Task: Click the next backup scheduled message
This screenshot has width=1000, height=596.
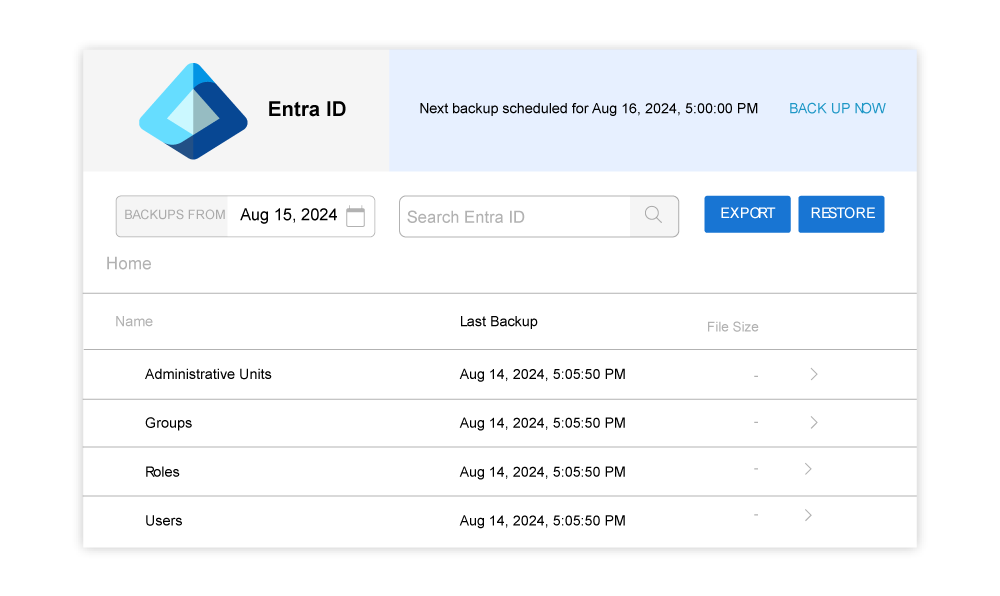Action: [x=589, y=108]
